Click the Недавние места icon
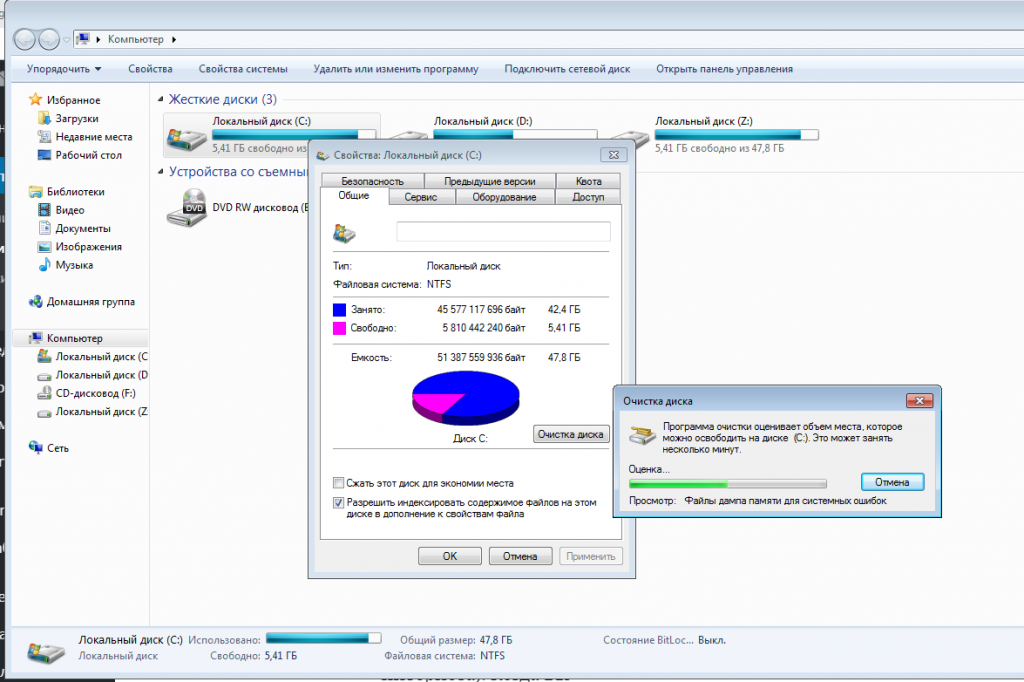Screen dimensions: 1024x682 pos(44,137)
